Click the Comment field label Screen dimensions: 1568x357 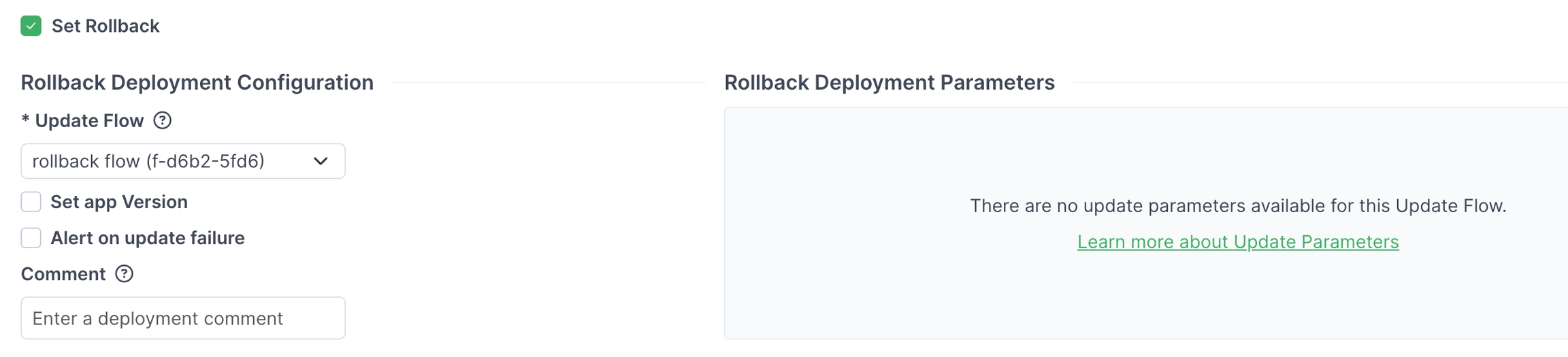click(x=63, y=274)
